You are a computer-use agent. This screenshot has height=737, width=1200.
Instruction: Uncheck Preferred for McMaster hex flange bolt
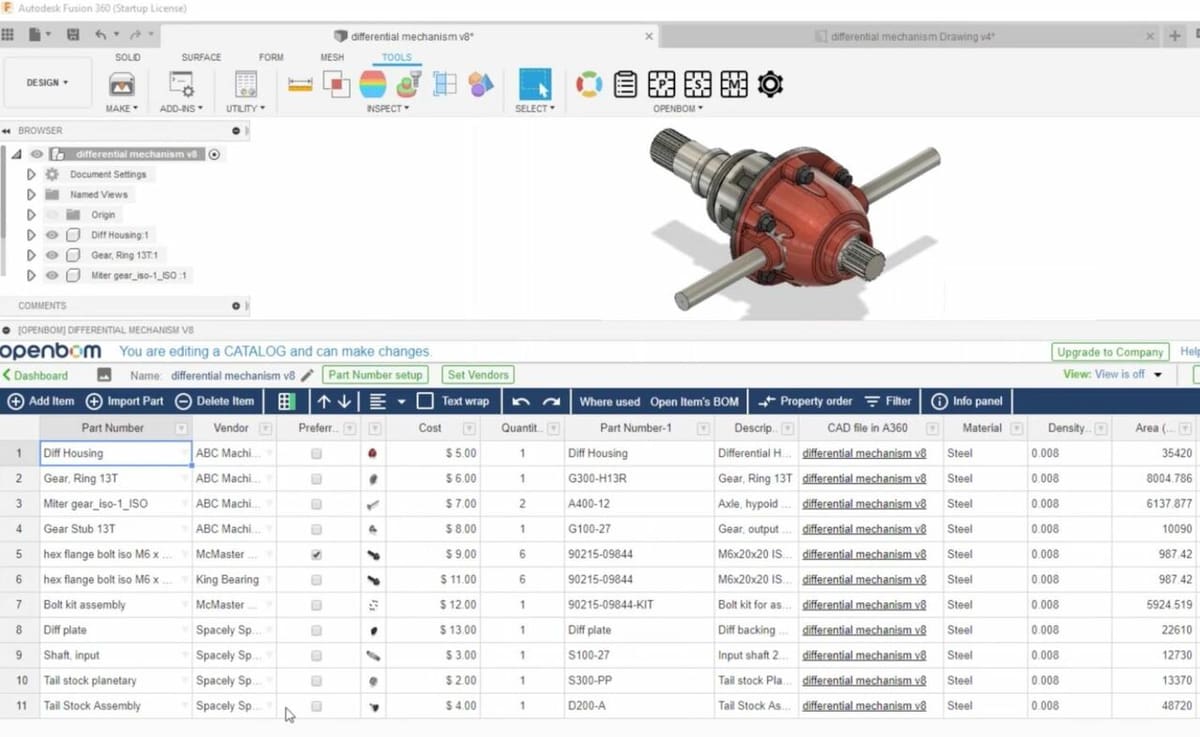[317, 555]
